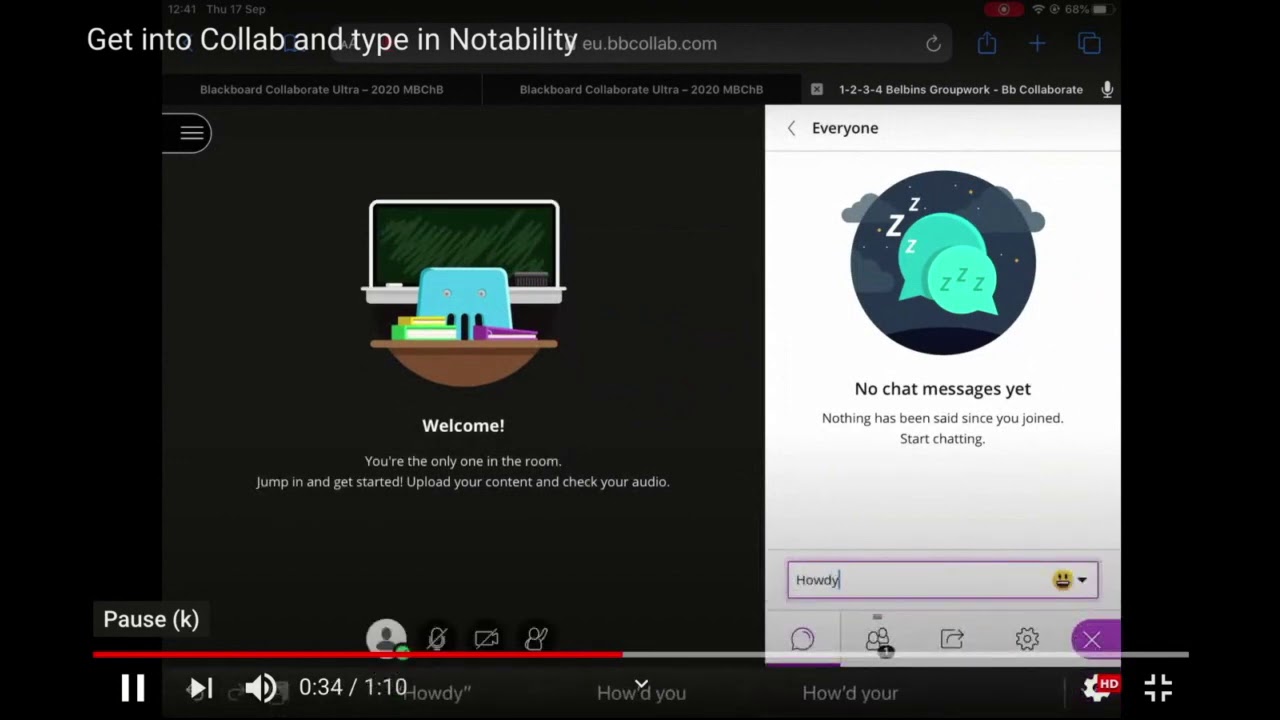
Task: Switch to first Blackboard Collaborate Ultra tab
Action: click(321, 89)
